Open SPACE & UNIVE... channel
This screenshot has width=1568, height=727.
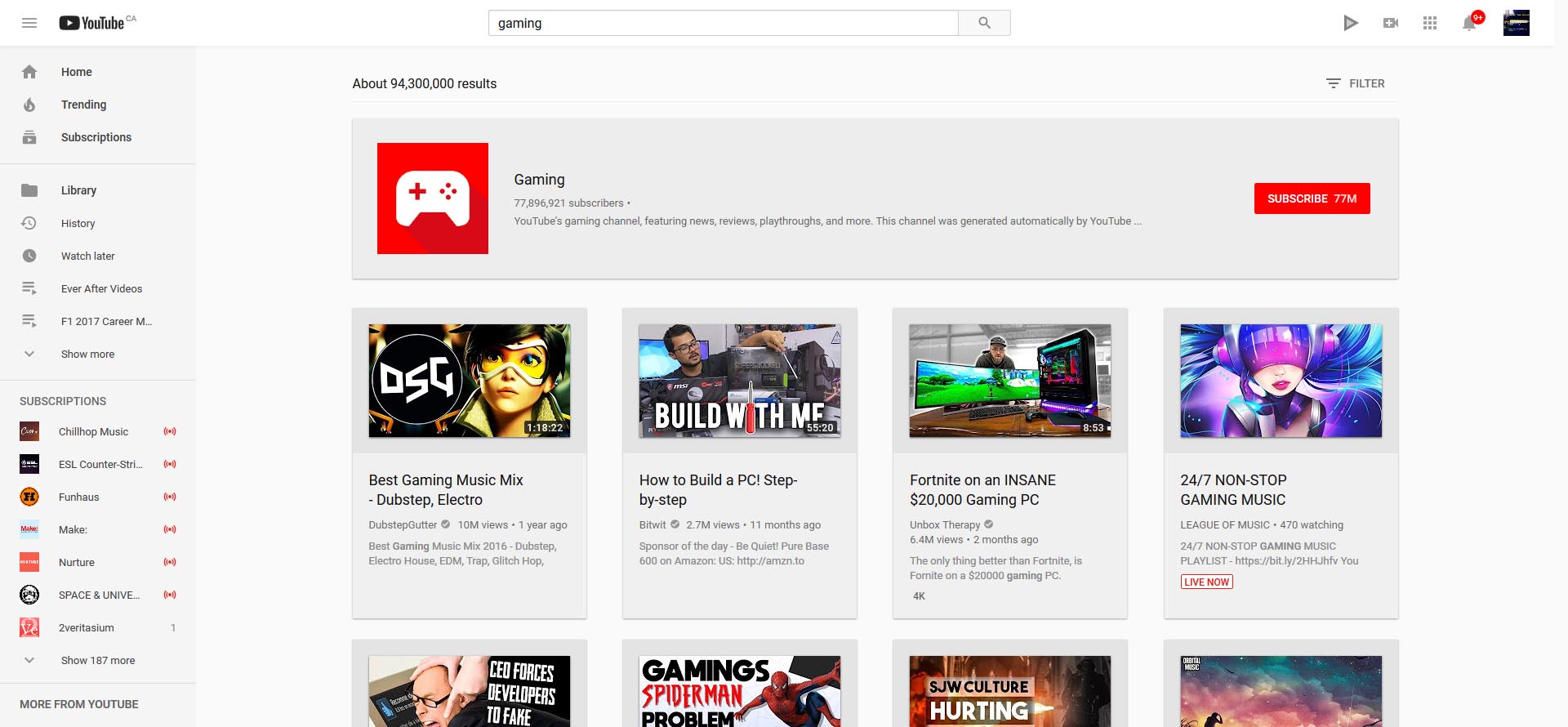98,595
